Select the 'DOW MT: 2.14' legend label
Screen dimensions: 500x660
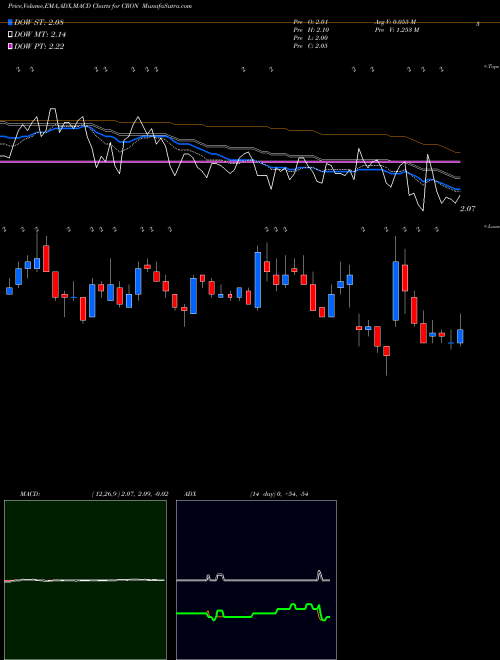pyautogui.click(x=40, y=35)
